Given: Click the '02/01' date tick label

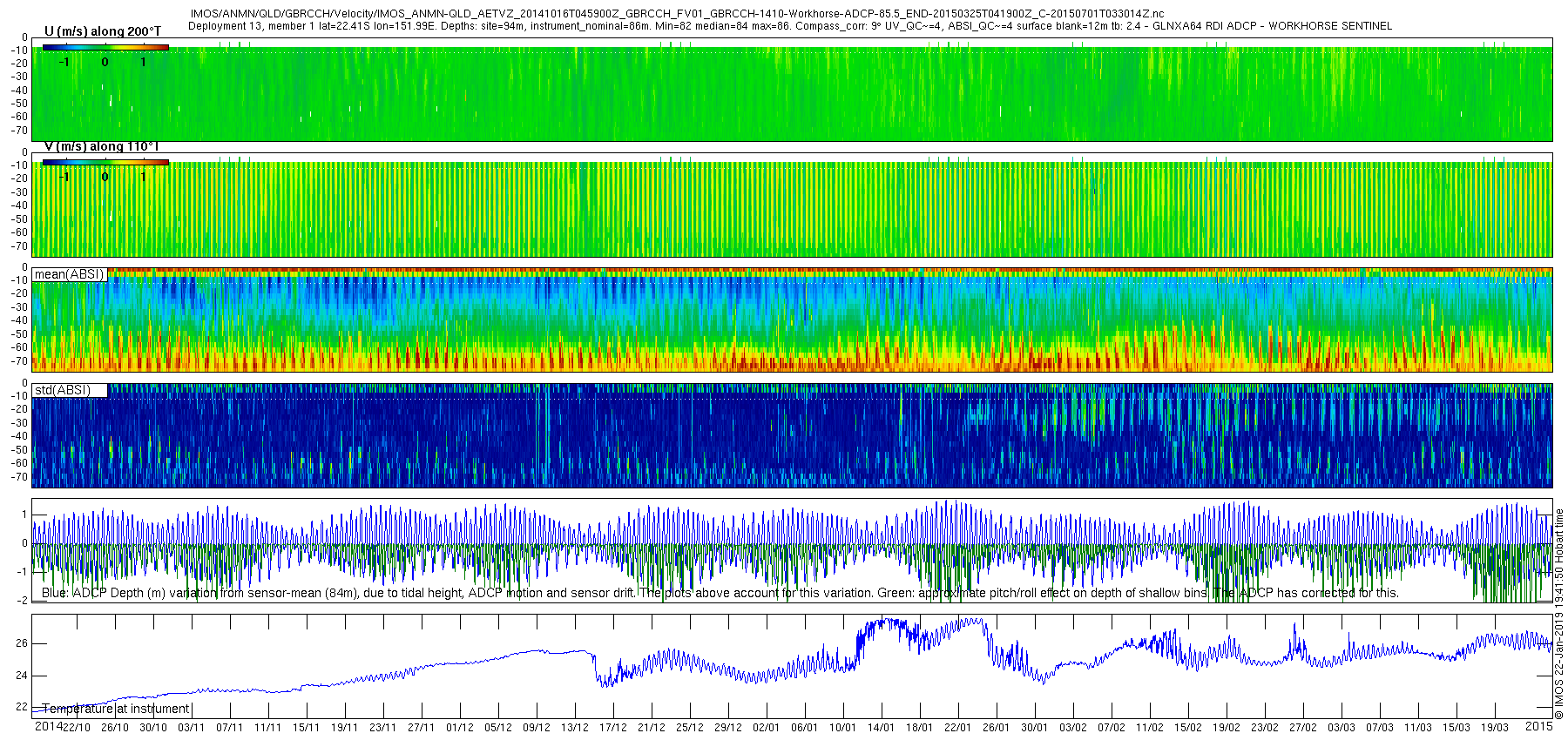Looking at the screenshot, I should point(767,728).
